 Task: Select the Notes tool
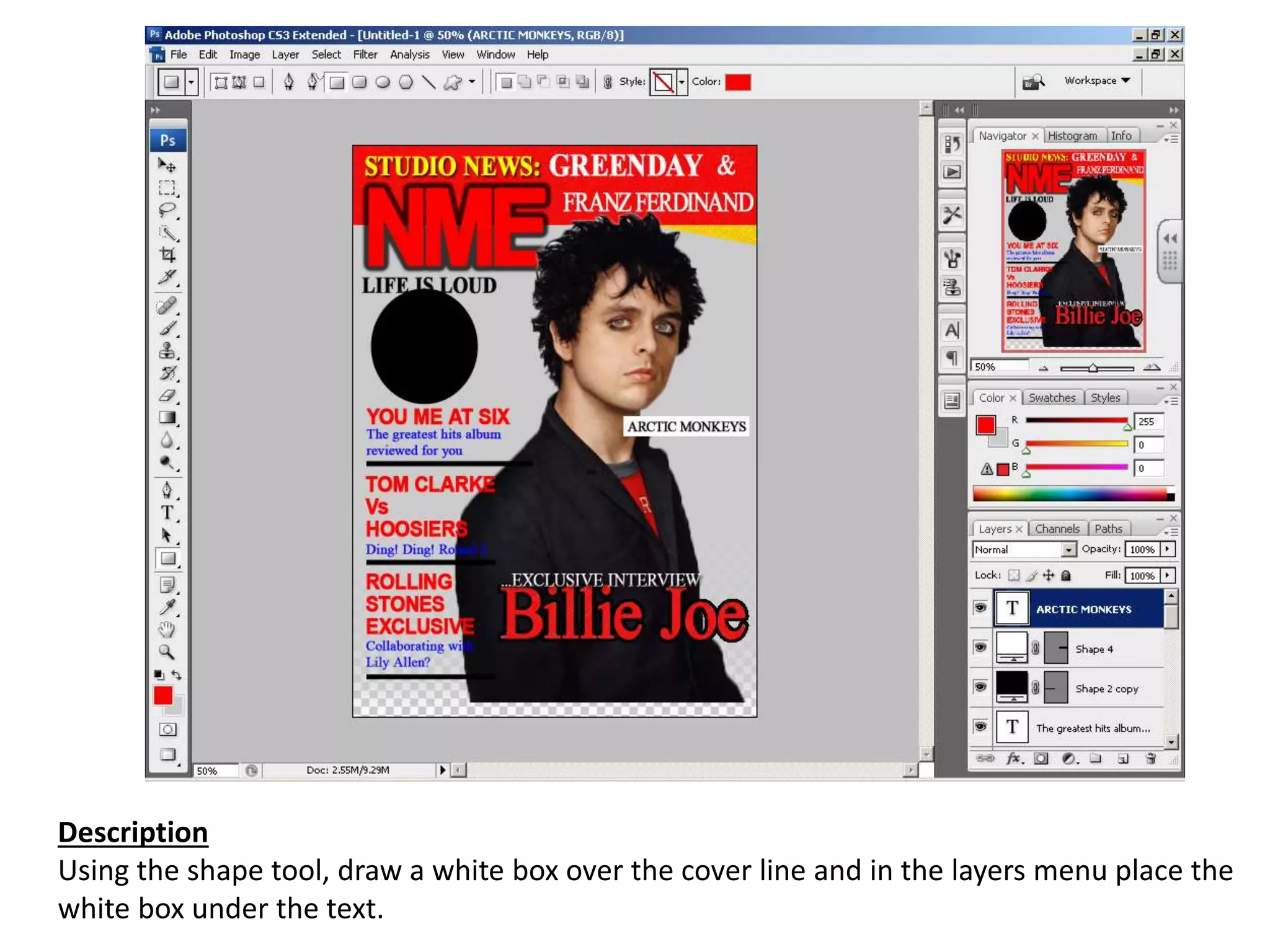167,584
